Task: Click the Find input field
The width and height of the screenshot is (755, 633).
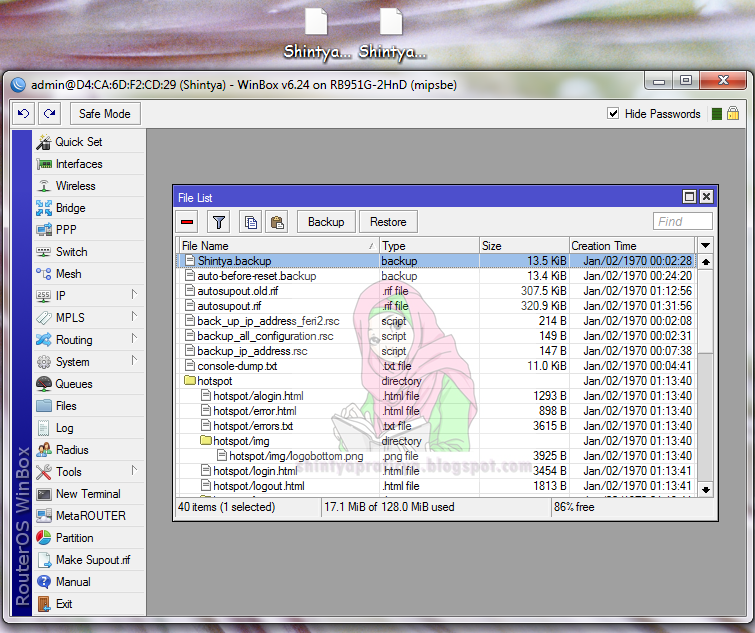Action: (x=683, y=221)
